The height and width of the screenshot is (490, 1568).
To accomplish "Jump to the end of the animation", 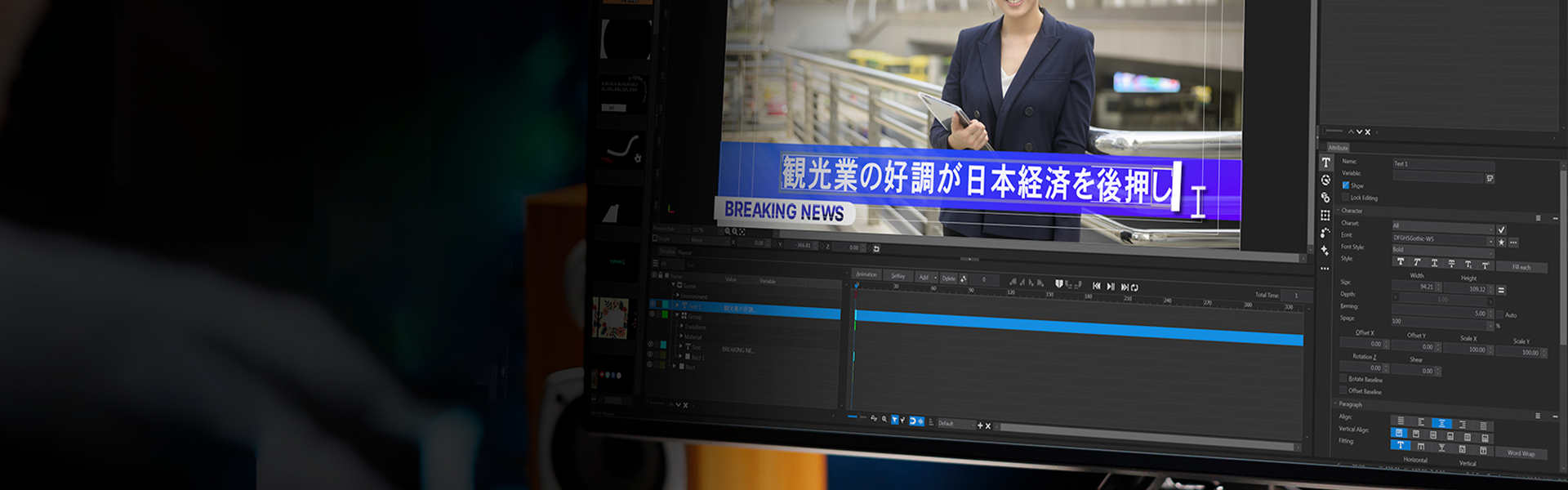I will click(1125, 287).
